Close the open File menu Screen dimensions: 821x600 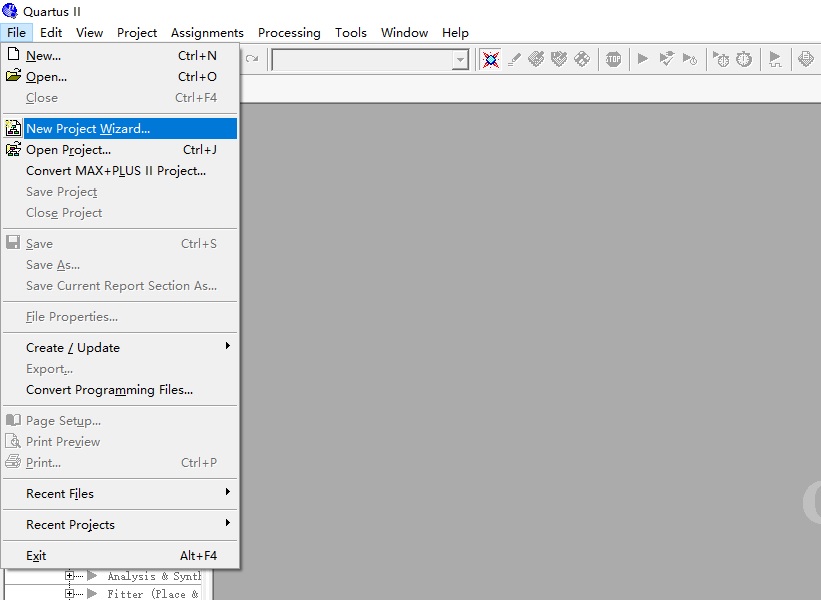click(x=16, y=32)
